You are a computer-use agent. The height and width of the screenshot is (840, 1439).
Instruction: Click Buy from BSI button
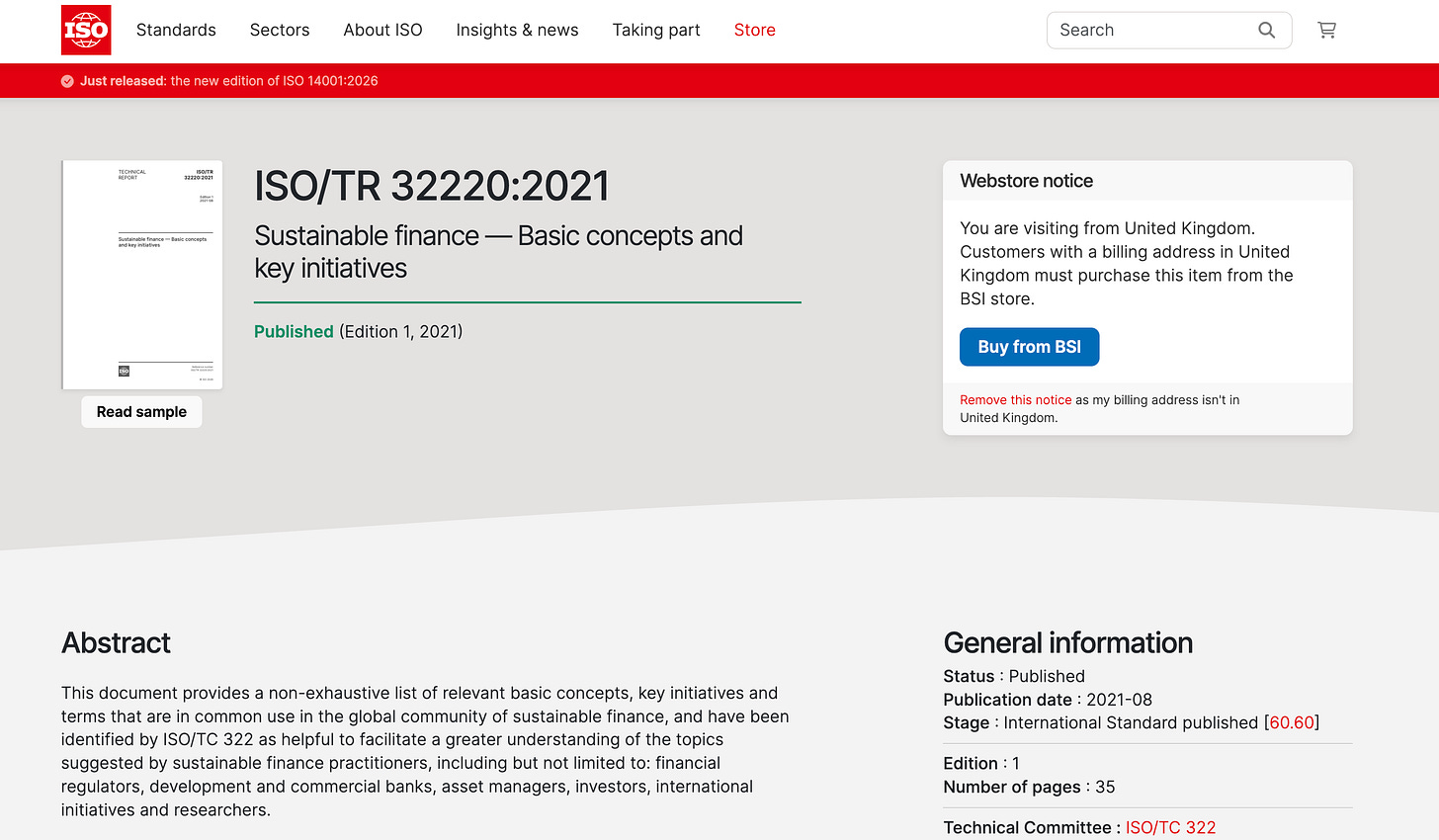point(1029,347)
